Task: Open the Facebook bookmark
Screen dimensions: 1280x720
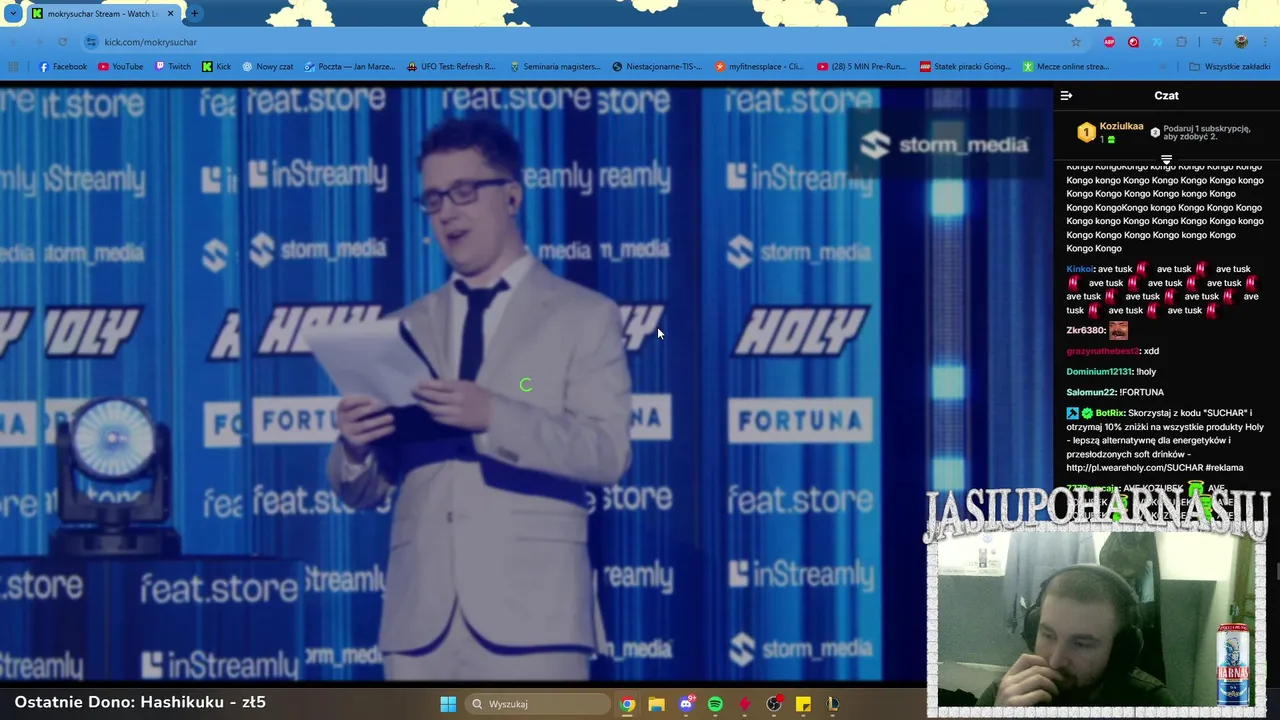Action: [x=62, y=67]
